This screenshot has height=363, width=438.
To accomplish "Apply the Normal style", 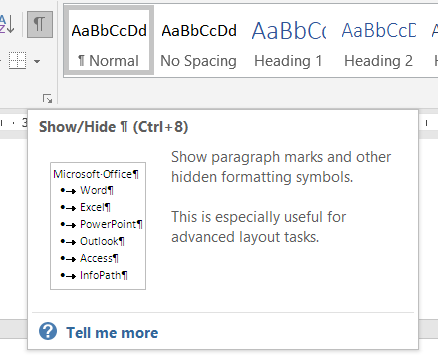I will pyautogui.click(x=109, y=41).
